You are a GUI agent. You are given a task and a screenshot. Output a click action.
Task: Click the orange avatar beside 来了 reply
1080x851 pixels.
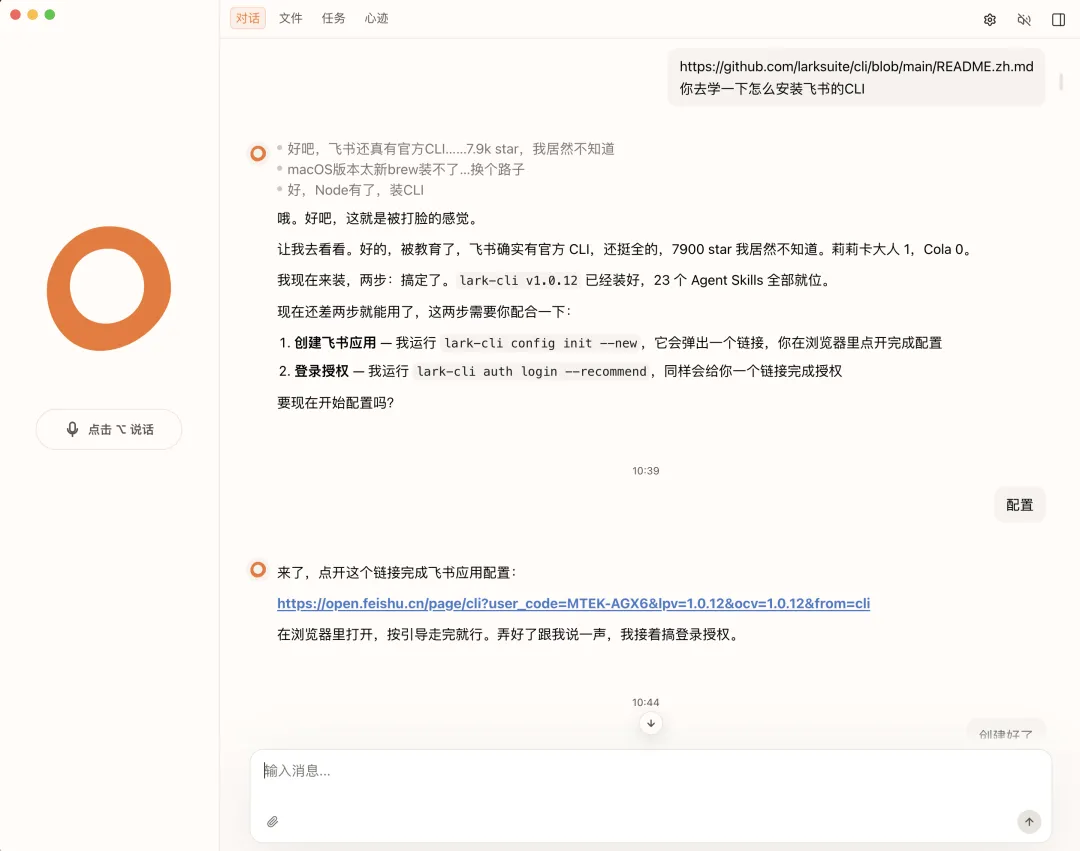(258, 570)
